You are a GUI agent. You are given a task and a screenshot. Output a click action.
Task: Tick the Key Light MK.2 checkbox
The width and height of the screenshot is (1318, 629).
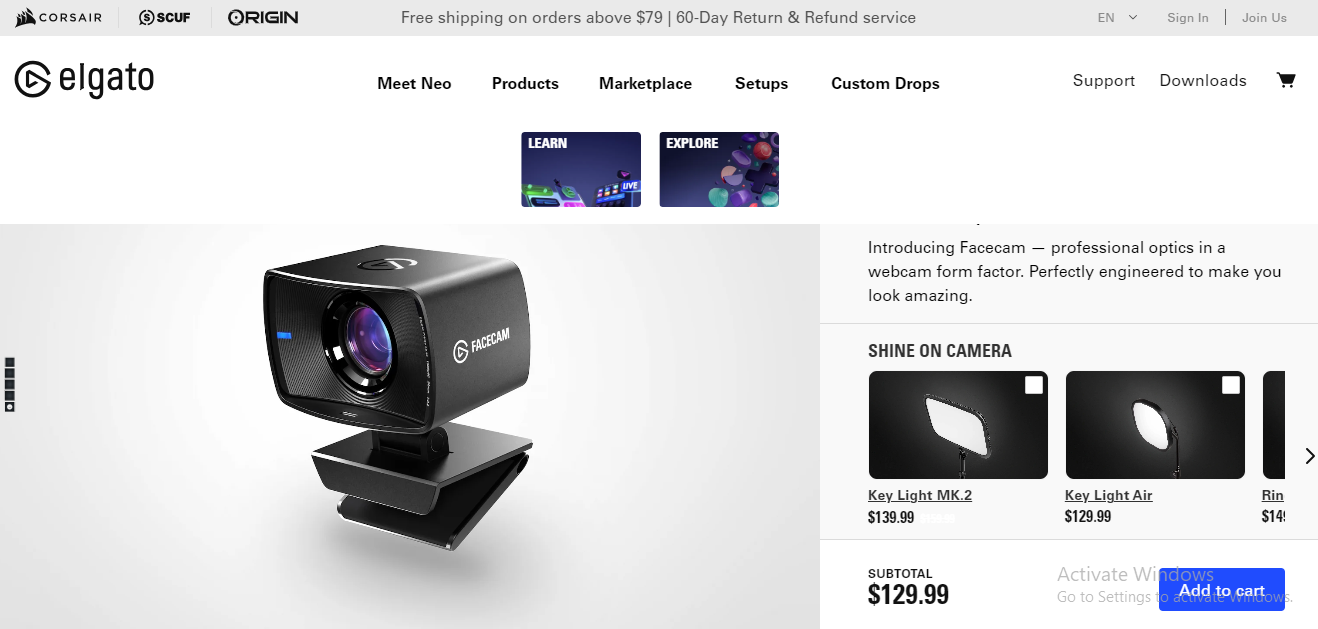(1034, 385)
